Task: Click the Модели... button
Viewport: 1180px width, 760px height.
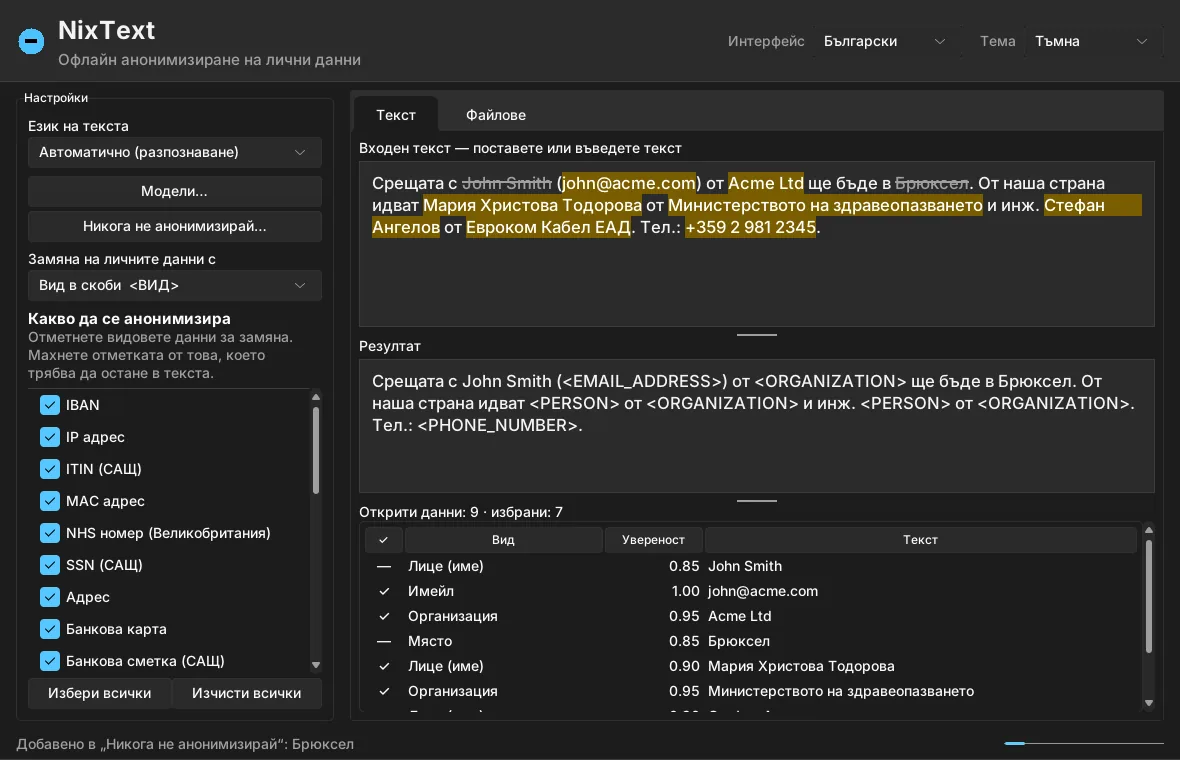Action: pyautogui.click(x=175, y=191)
